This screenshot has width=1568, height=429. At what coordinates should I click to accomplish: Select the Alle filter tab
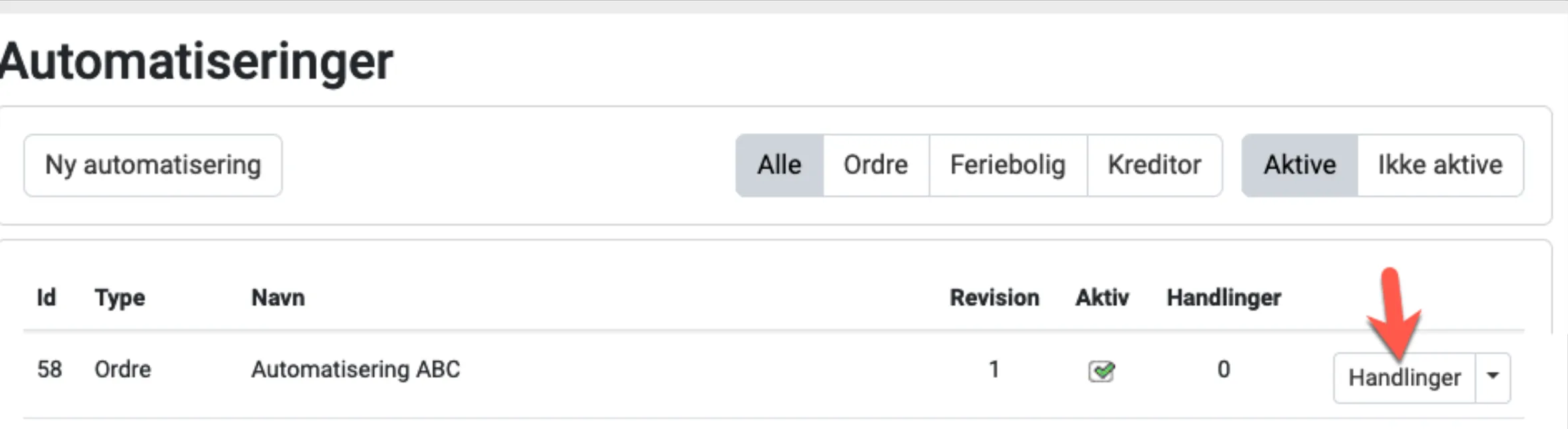click(x=779, y=165)
